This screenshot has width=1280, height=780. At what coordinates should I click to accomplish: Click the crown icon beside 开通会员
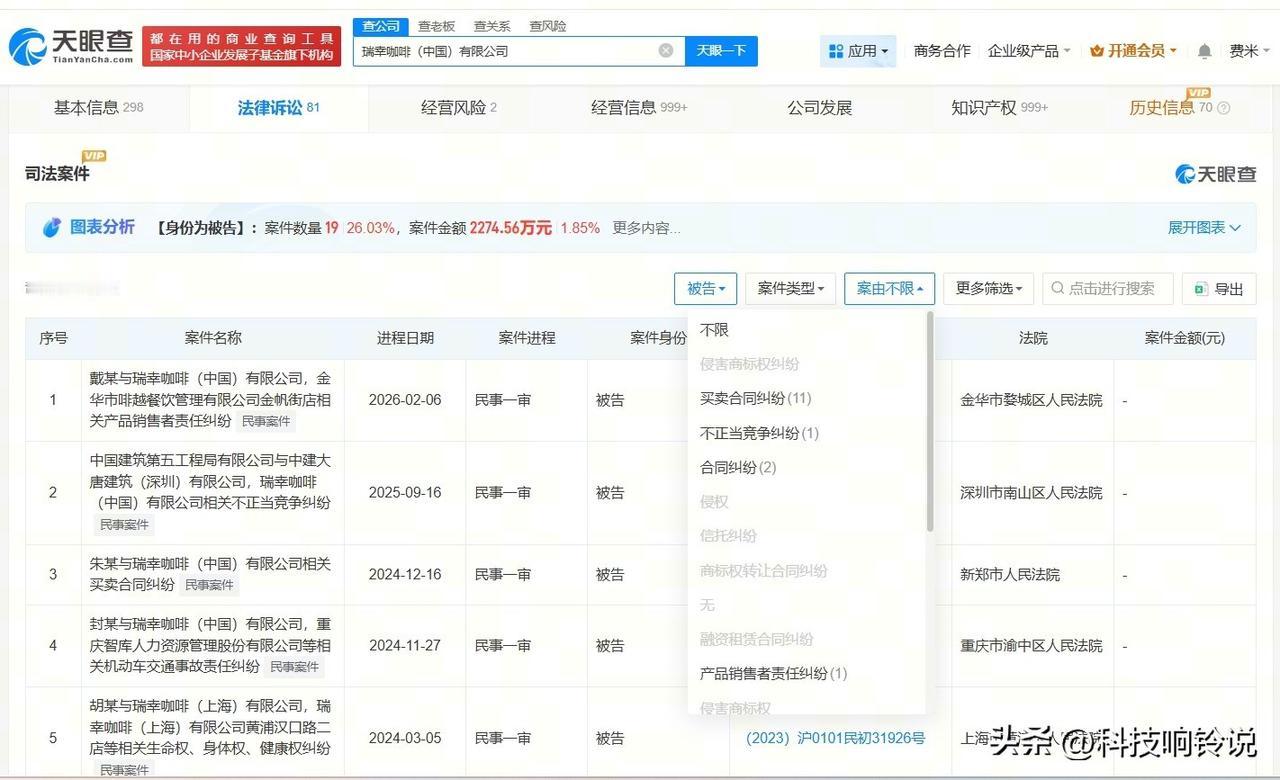1097,51
